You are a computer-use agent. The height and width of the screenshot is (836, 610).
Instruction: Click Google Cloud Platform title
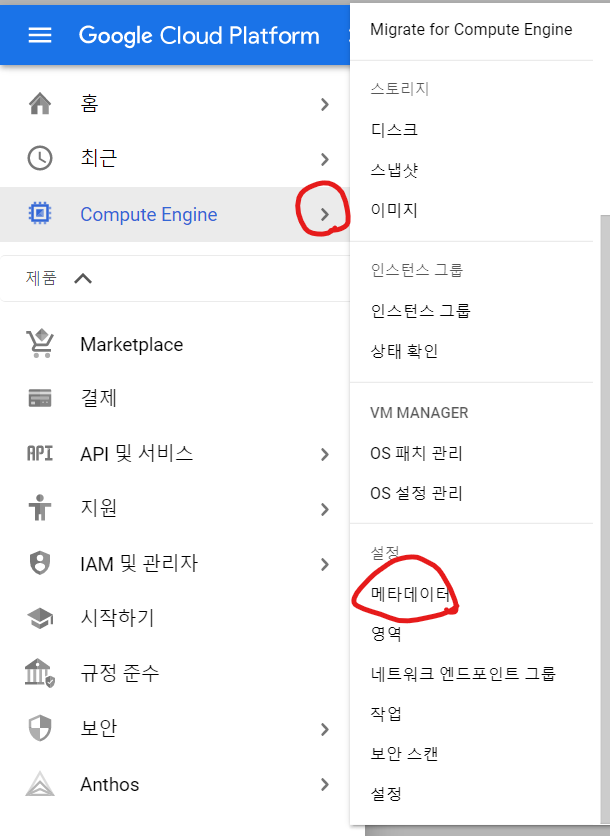point(199,36)
